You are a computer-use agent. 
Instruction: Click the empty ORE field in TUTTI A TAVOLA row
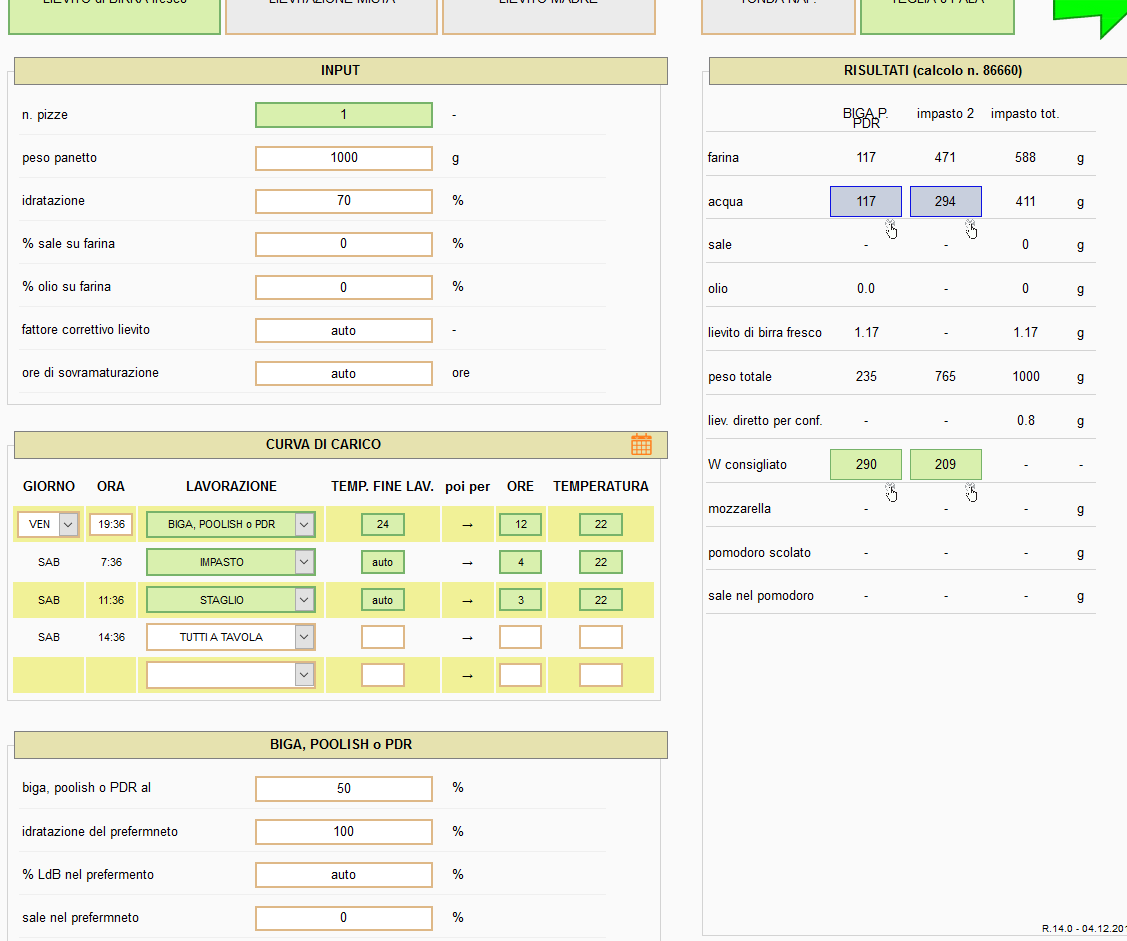(x=520, y=637)
